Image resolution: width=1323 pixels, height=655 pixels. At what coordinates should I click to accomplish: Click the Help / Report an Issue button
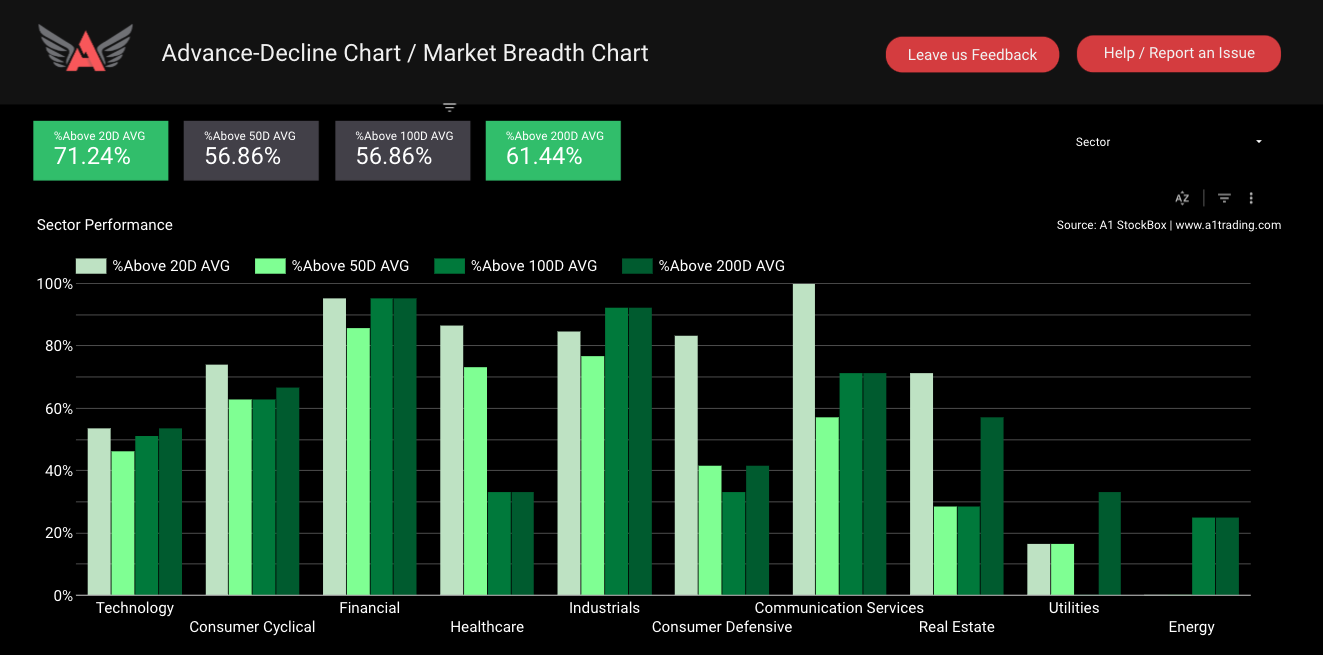point(1178,53)
